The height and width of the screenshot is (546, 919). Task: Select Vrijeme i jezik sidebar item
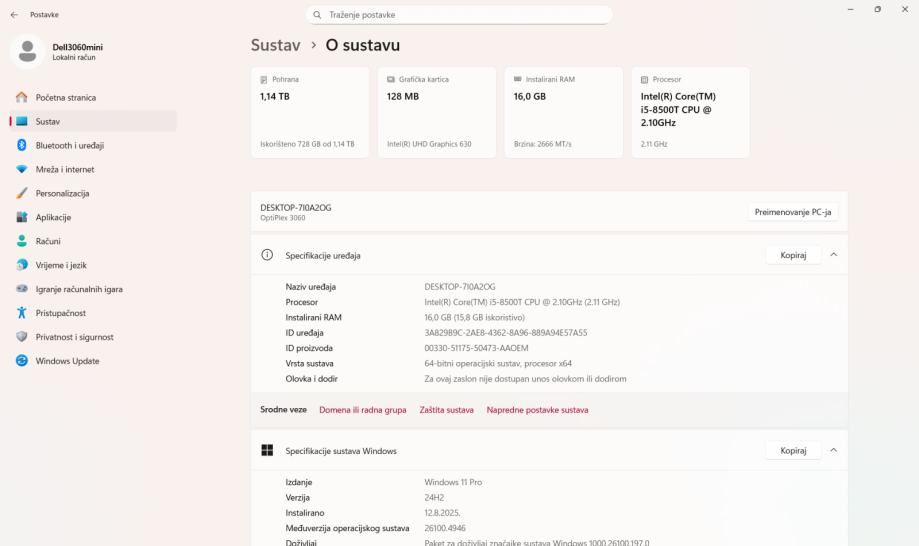coord(61,265)
